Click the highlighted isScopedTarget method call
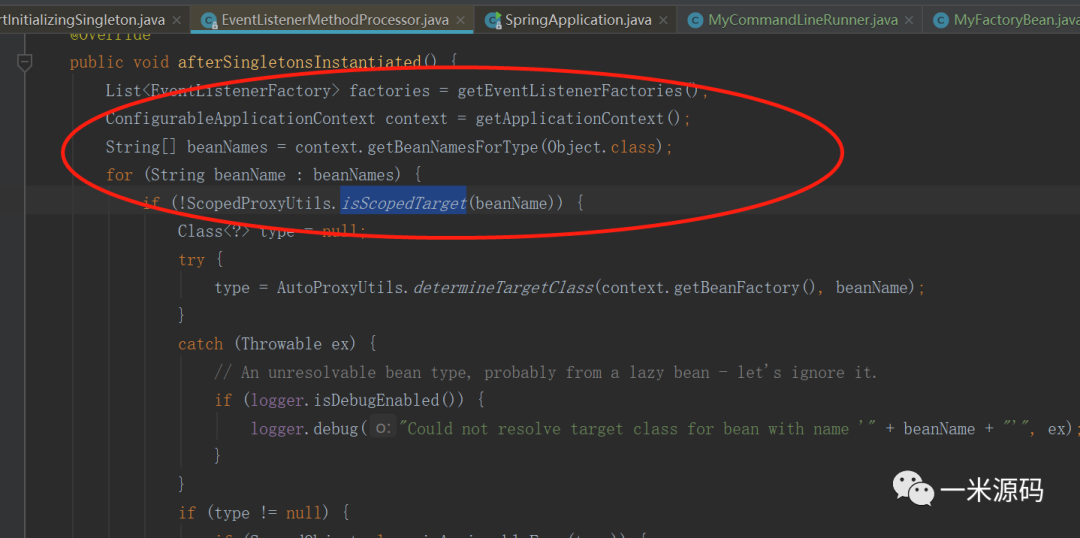1080x538 pixels. pyautogui.click(x=403, y=203)
